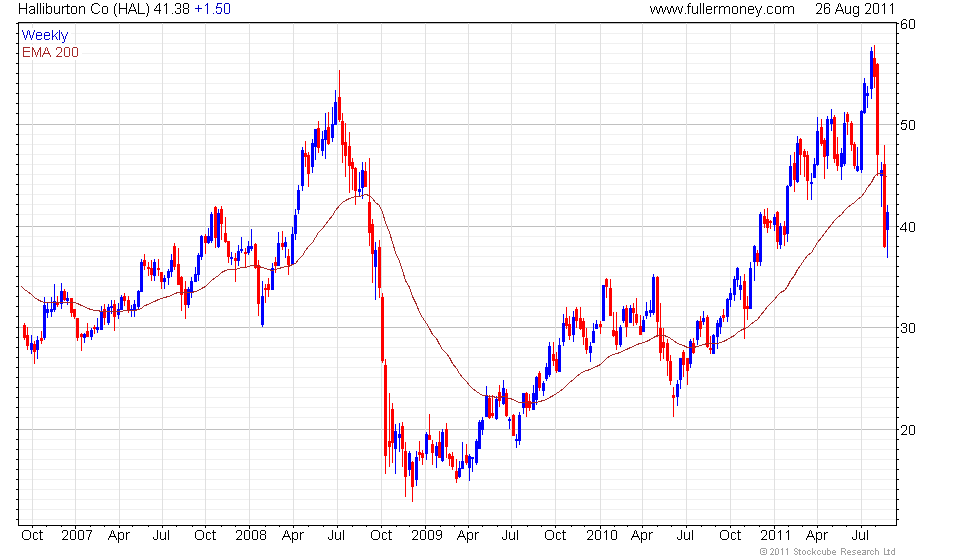Click the 2008 year label on time axis
Screen dimensions: 980x560
[251, 536]
